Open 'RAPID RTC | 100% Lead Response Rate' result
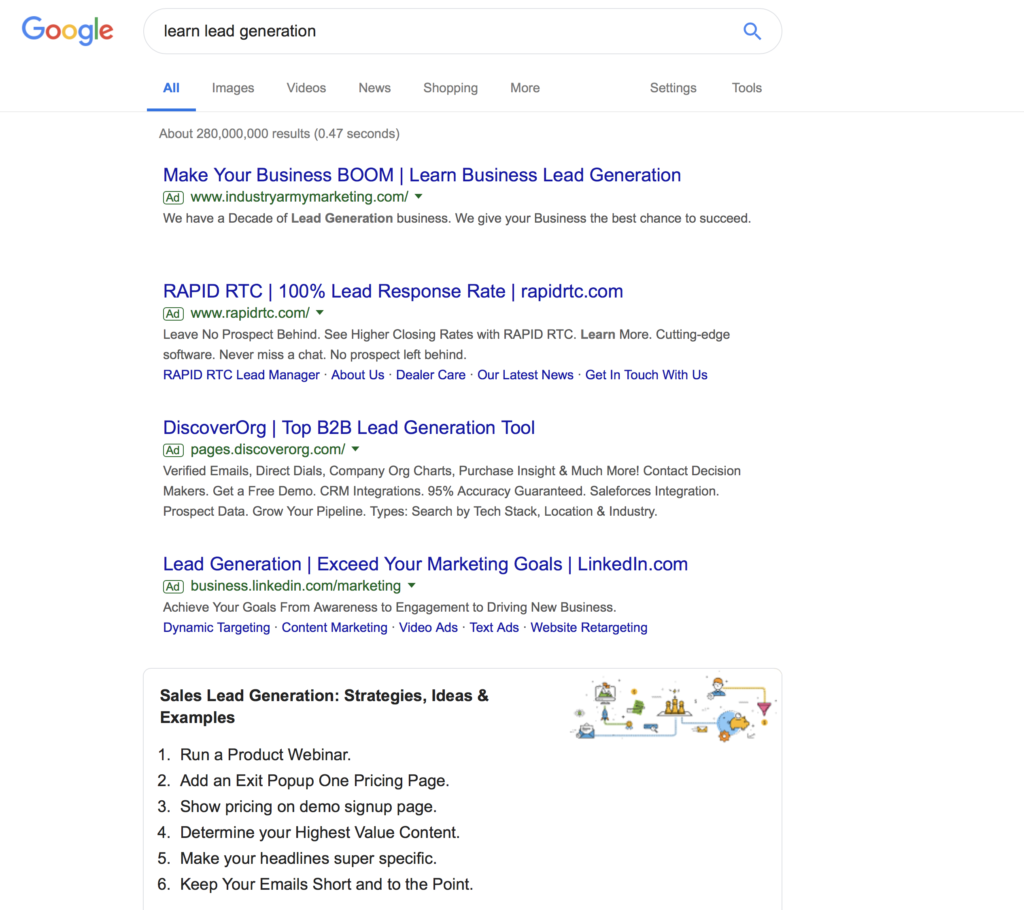Screen dimensions: 1024x910 point(393,291)
